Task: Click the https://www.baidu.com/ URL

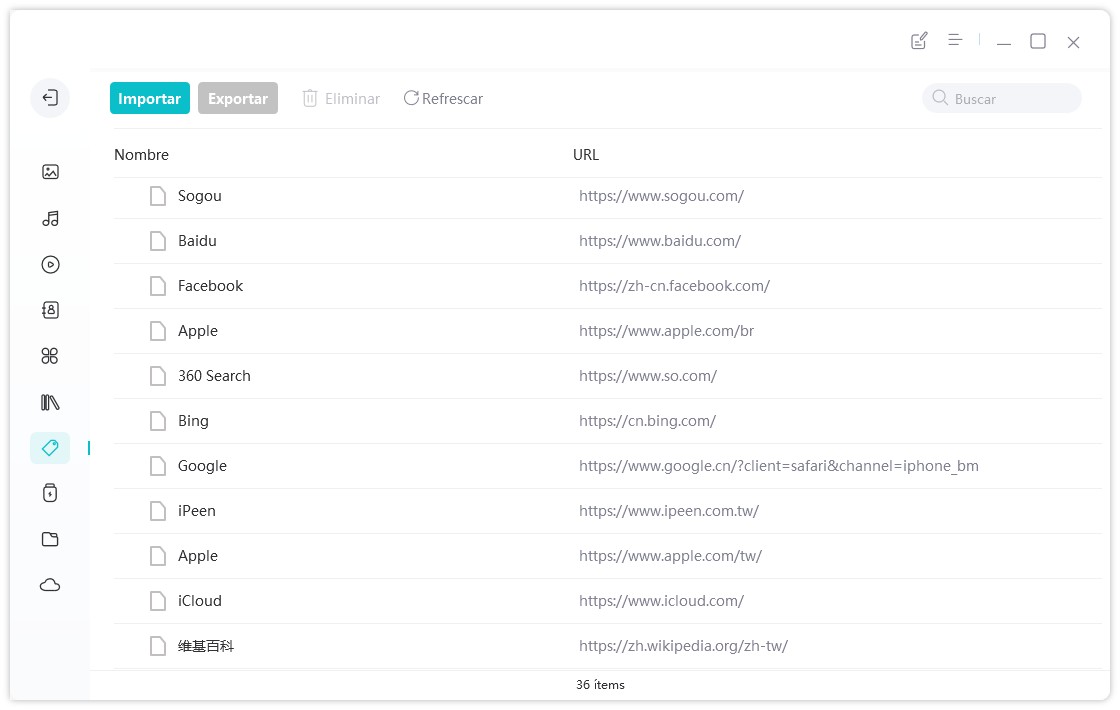Action: click(x=660, y=241)
